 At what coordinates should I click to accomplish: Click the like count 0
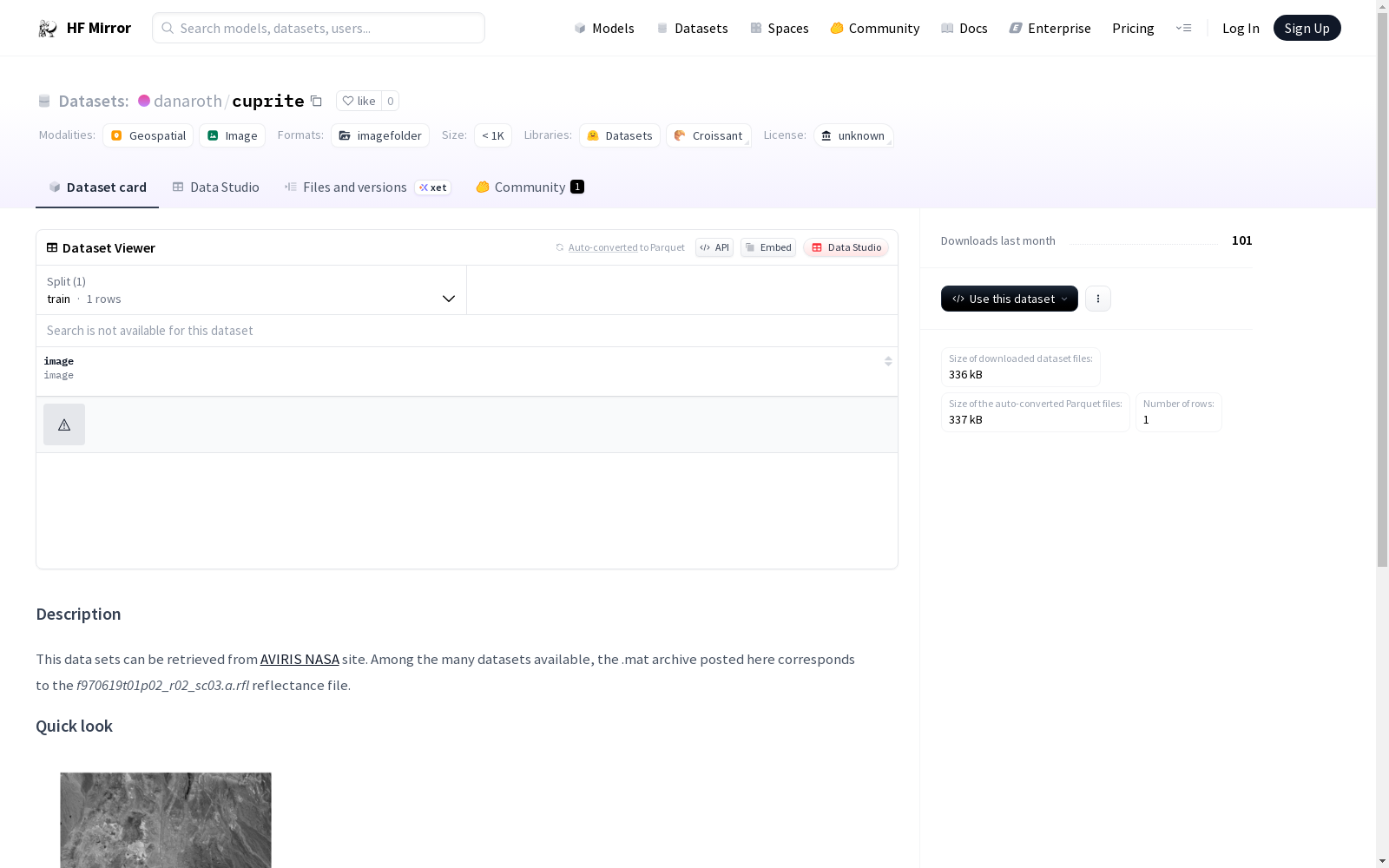pyautogui.click(x=391, y=101)
